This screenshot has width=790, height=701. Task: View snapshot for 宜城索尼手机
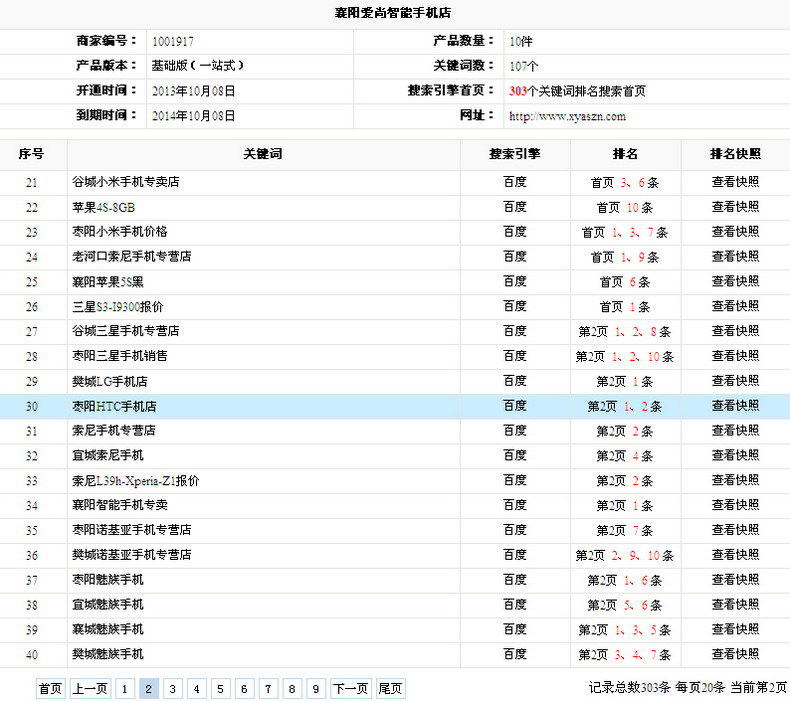pyautogui.click(x=735, y=455)
